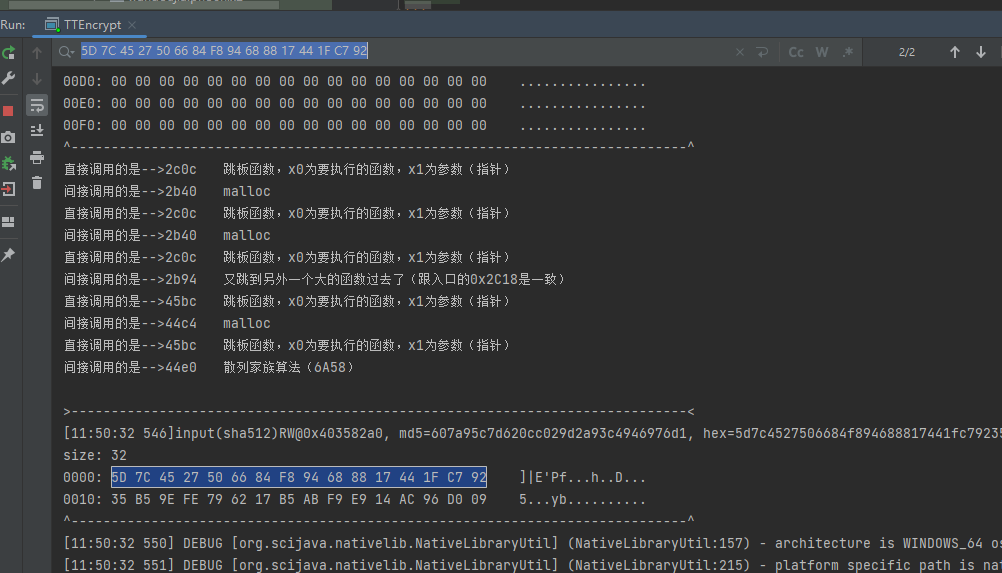The image size is (1002, 573).
Task: Click the 00E0 zero-byte row
Action: (x=354, y=103)
